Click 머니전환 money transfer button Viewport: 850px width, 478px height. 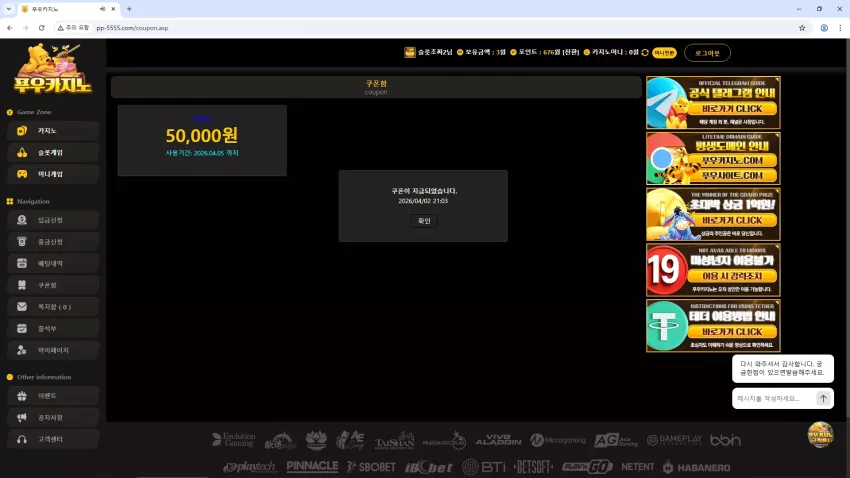click(x=664, y=53)
